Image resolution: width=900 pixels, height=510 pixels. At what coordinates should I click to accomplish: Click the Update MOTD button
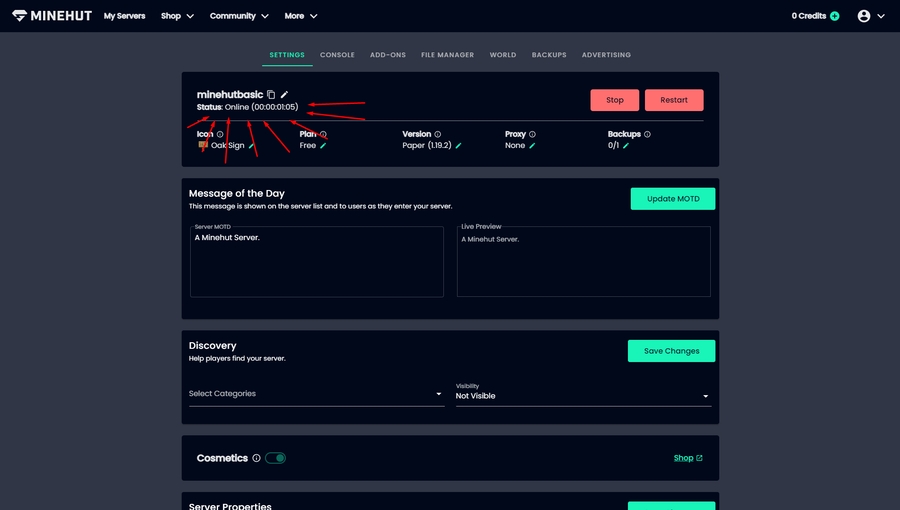673,198
